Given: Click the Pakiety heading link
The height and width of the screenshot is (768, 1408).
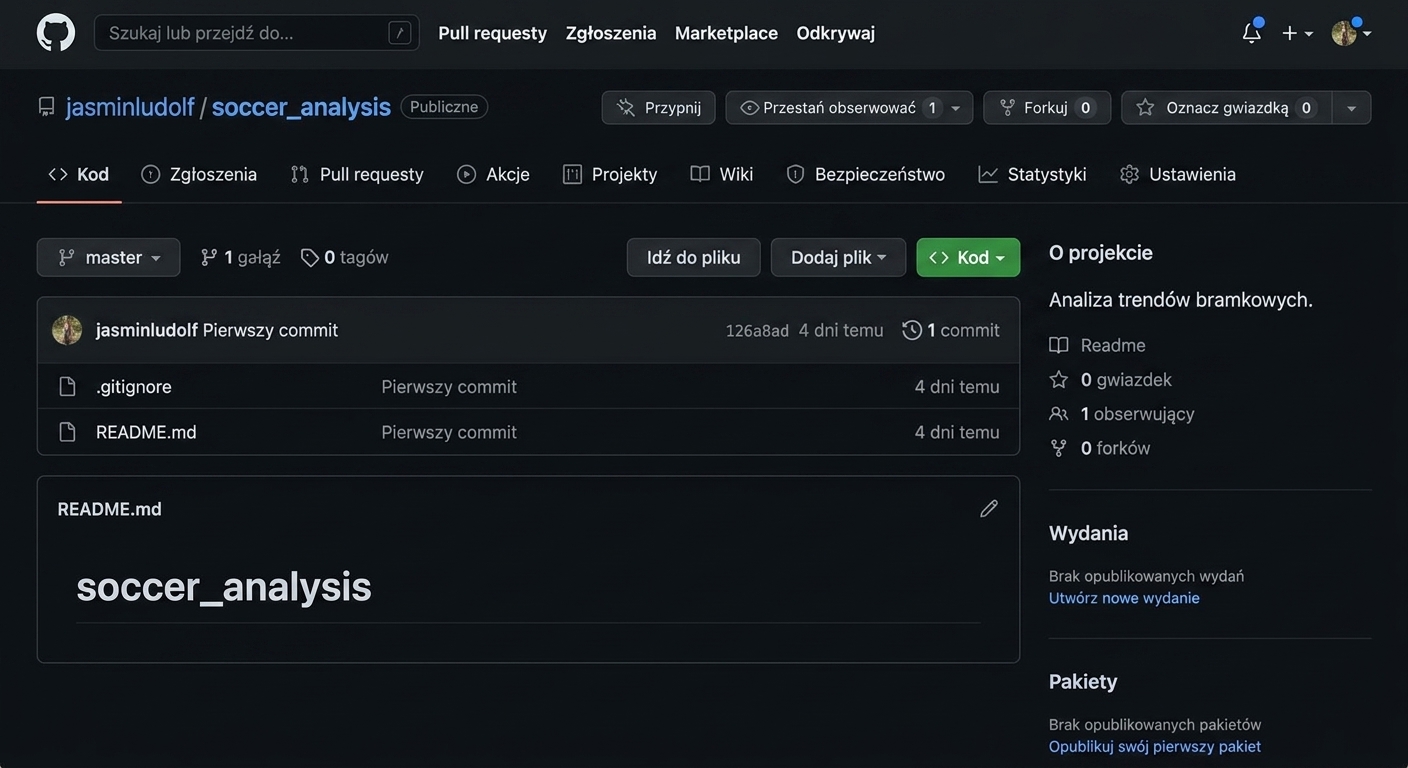Looking at the screenshot, I should point(1083,682).
